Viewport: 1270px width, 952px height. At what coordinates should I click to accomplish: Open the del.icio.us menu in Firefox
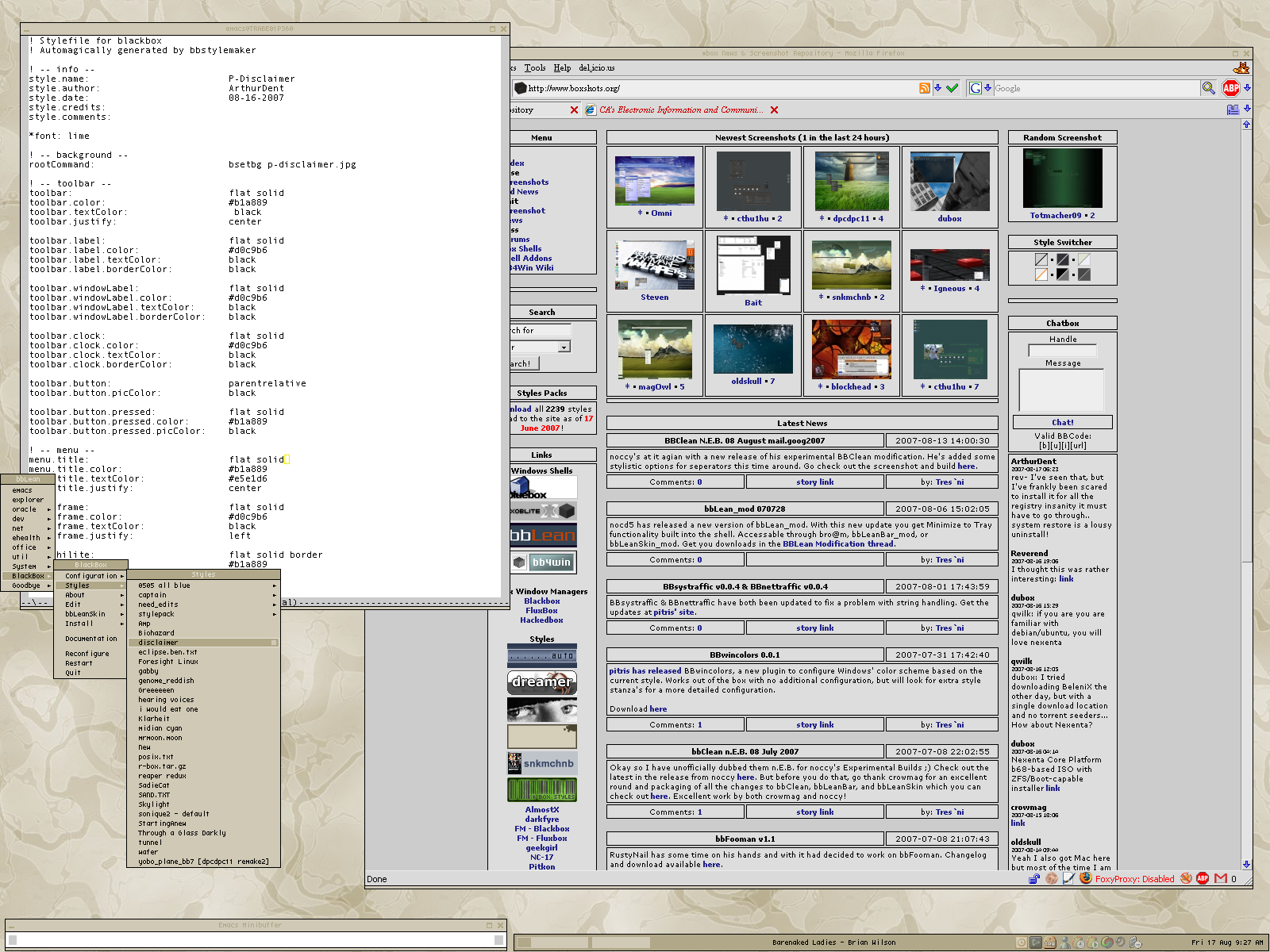(x=596, y=68)
